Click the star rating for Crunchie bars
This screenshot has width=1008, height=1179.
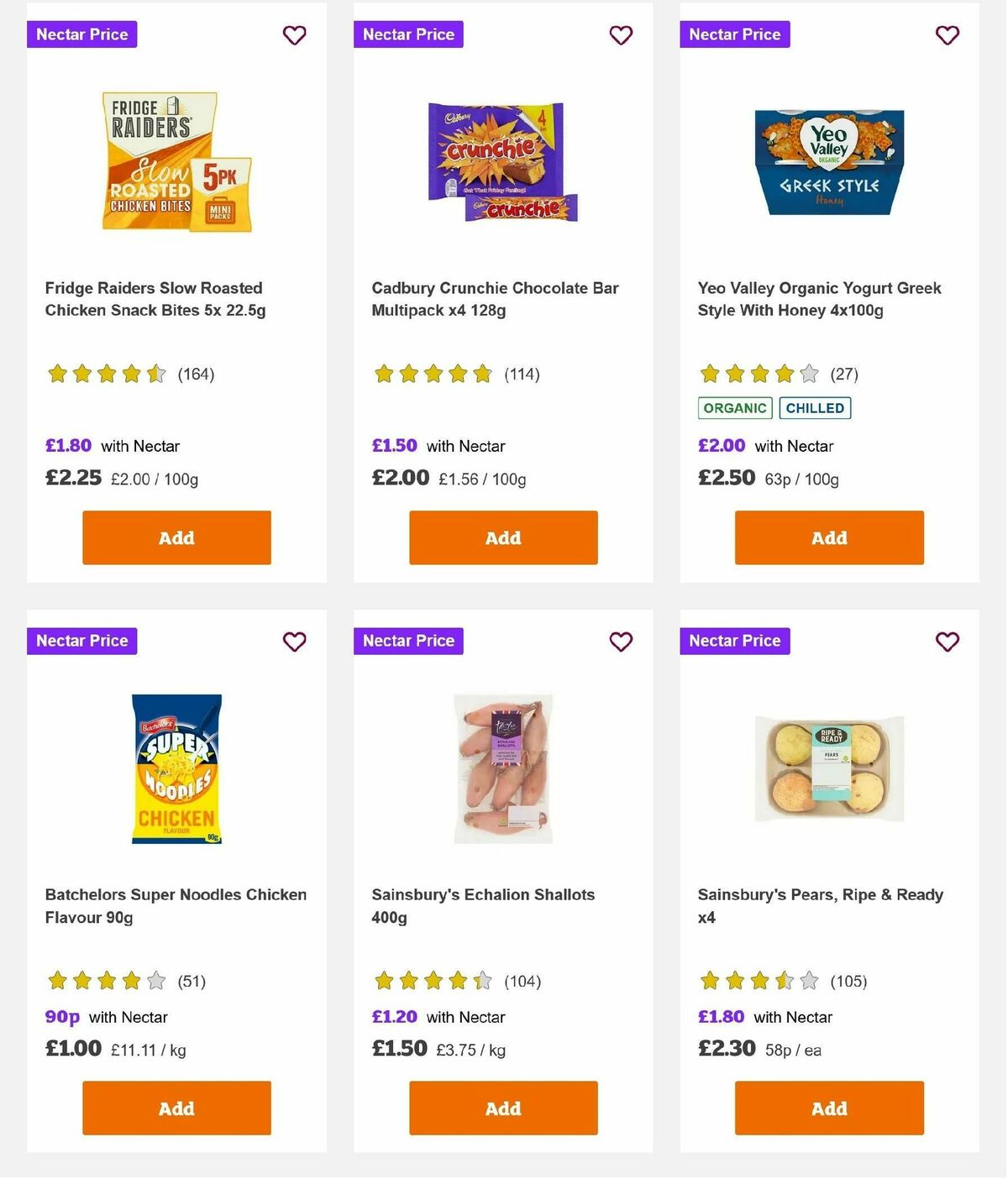pos(433,374)
